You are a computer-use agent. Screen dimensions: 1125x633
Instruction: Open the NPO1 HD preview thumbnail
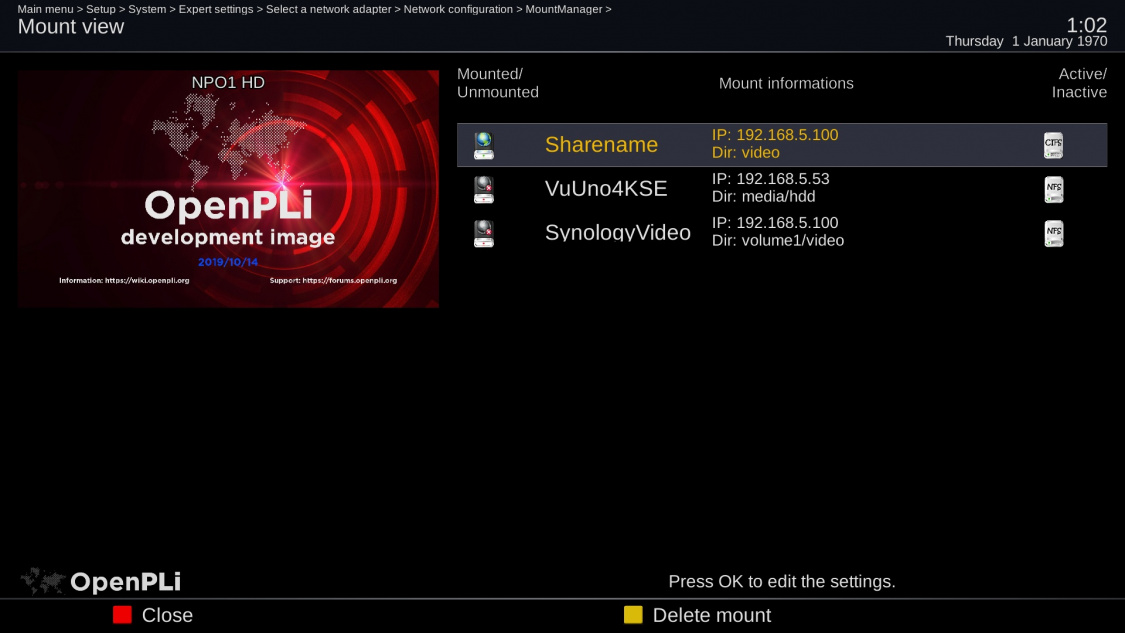coord(228,189)
